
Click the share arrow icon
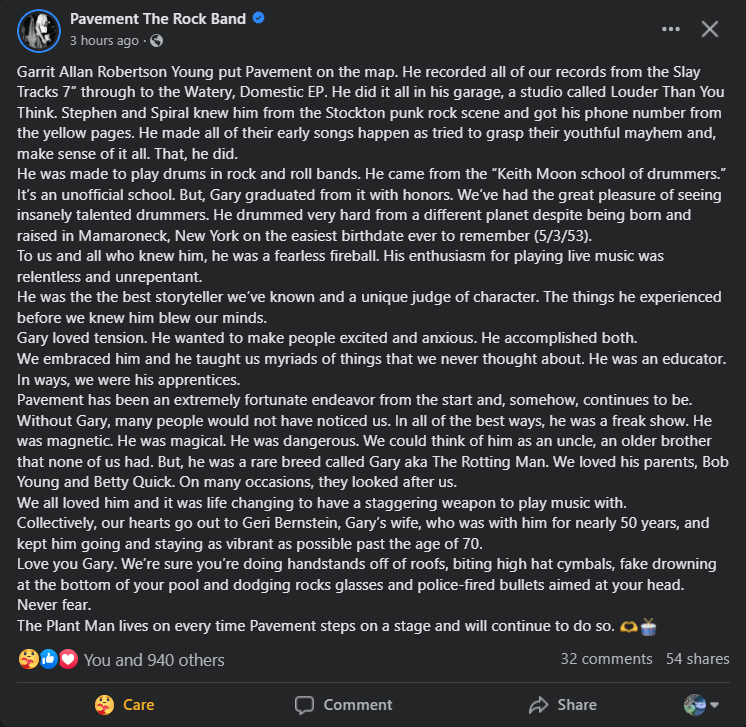pos(538,704)
